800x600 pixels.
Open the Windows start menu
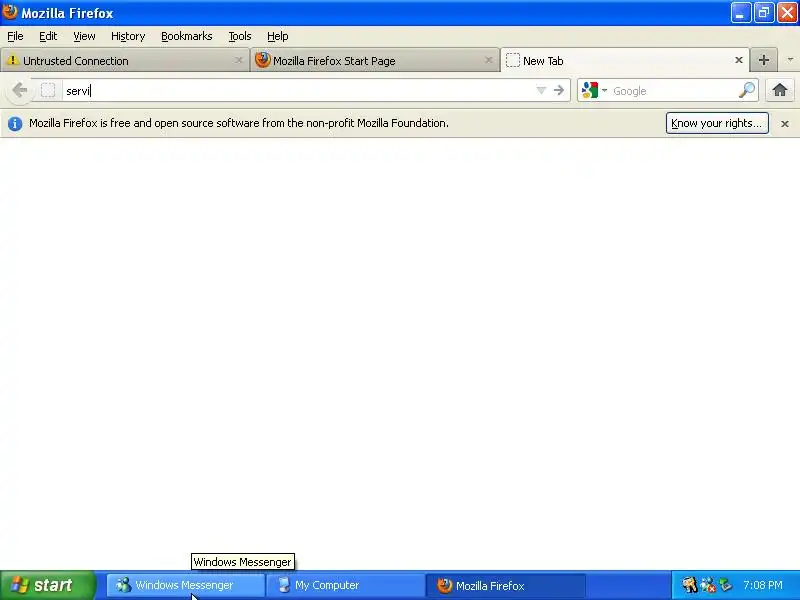pos(47,585)
